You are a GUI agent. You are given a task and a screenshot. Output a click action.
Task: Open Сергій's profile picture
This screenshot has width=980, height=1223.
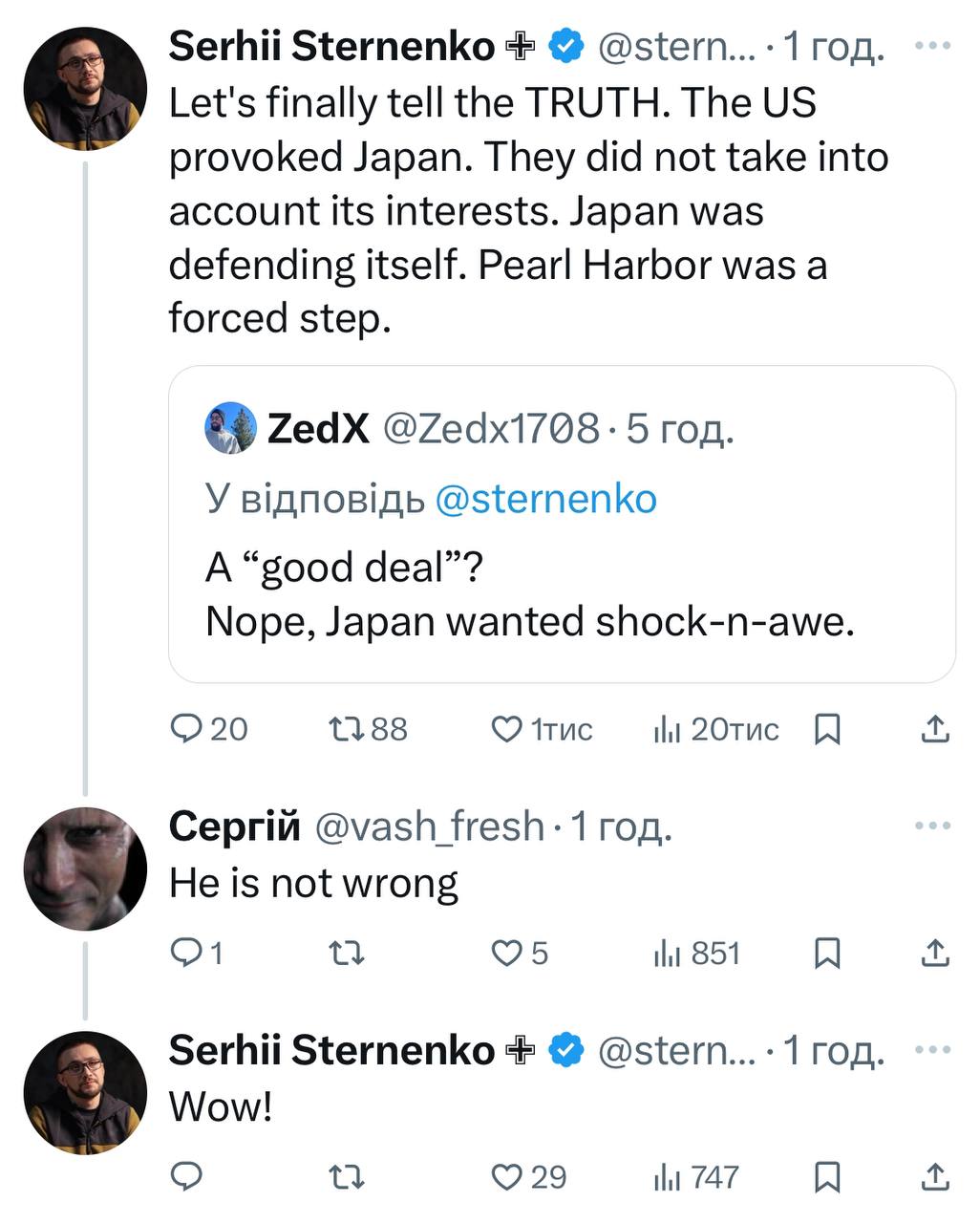pyautogui.click(x=85, y=869)
